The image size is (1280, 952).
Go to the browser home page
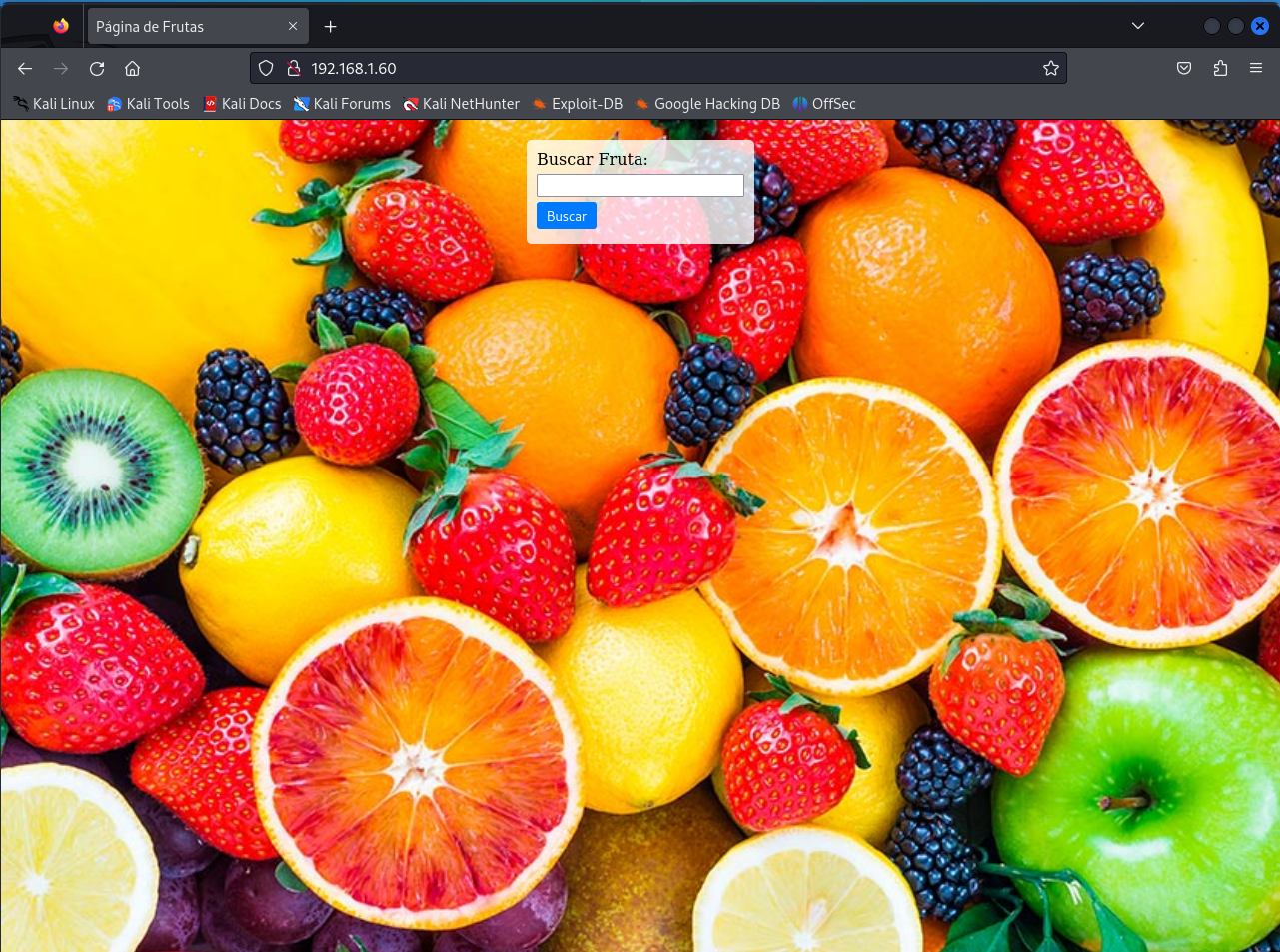pos(132,68)
